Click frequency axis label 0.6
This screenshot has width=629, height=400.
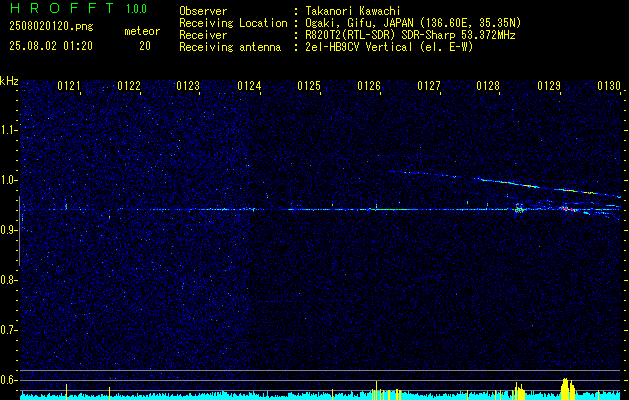tap(9, 380)
